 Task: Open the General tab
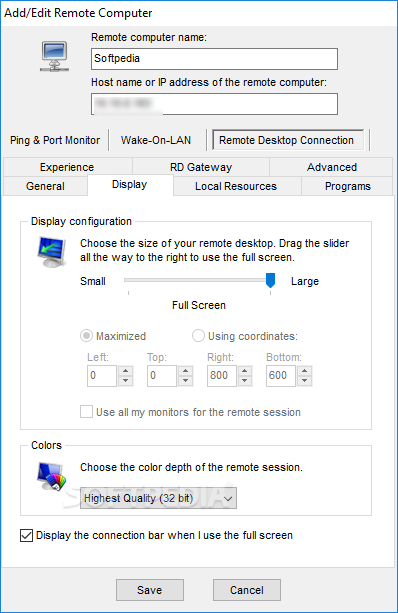click(x=45, y=186)
